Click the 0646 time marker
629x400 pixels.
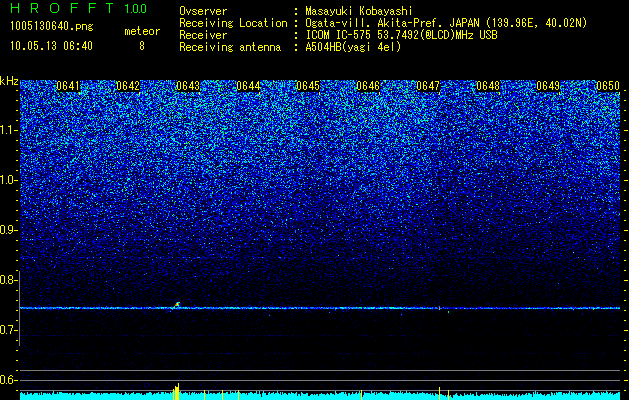click(368, 86)
